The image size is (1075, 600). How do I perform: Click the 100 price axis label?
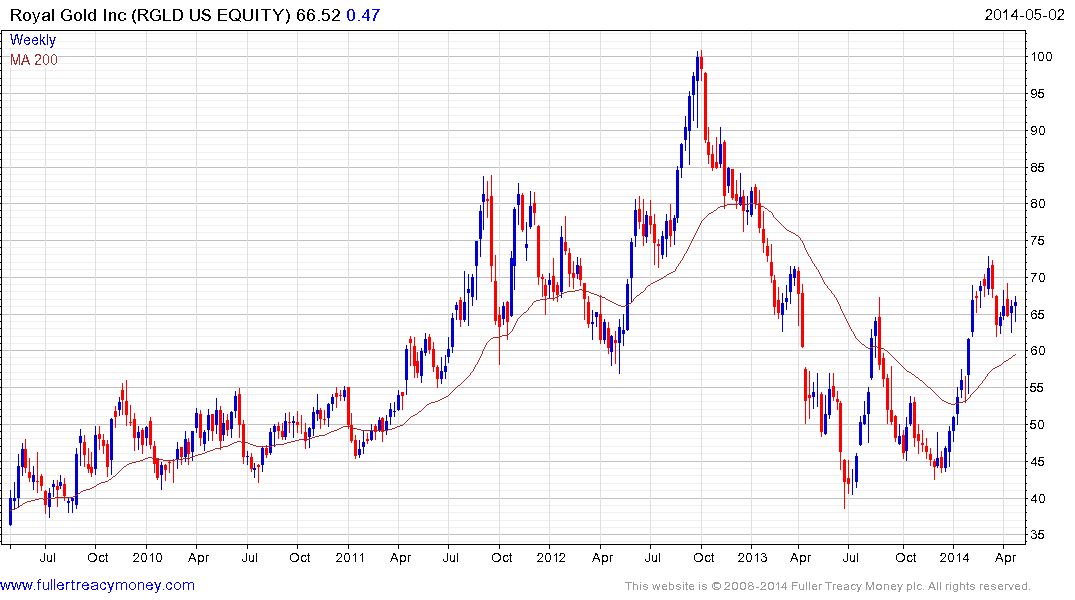(1042, 57)
